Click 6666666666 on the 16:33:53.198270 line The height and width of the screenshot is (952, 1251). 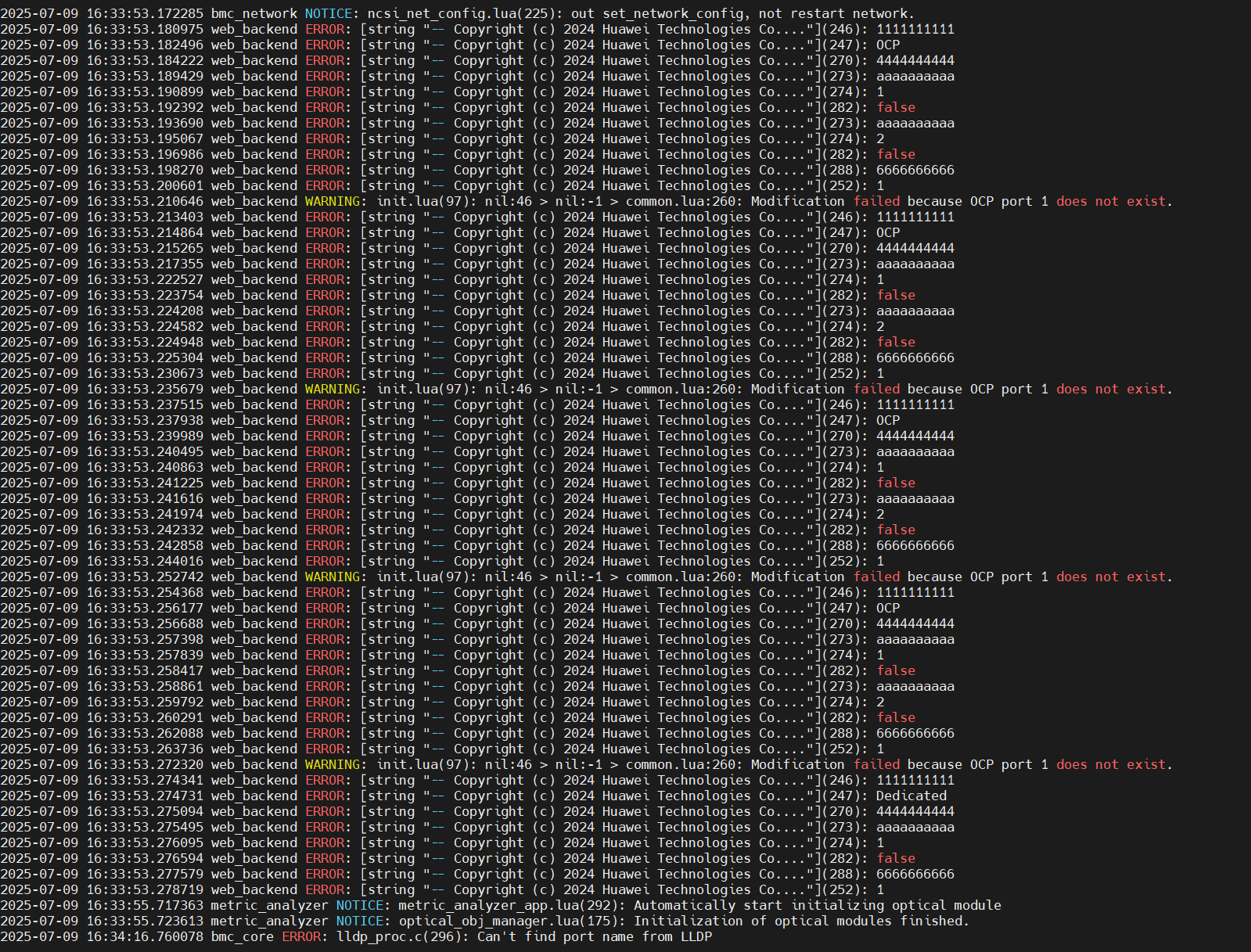(x=915, y=170)
